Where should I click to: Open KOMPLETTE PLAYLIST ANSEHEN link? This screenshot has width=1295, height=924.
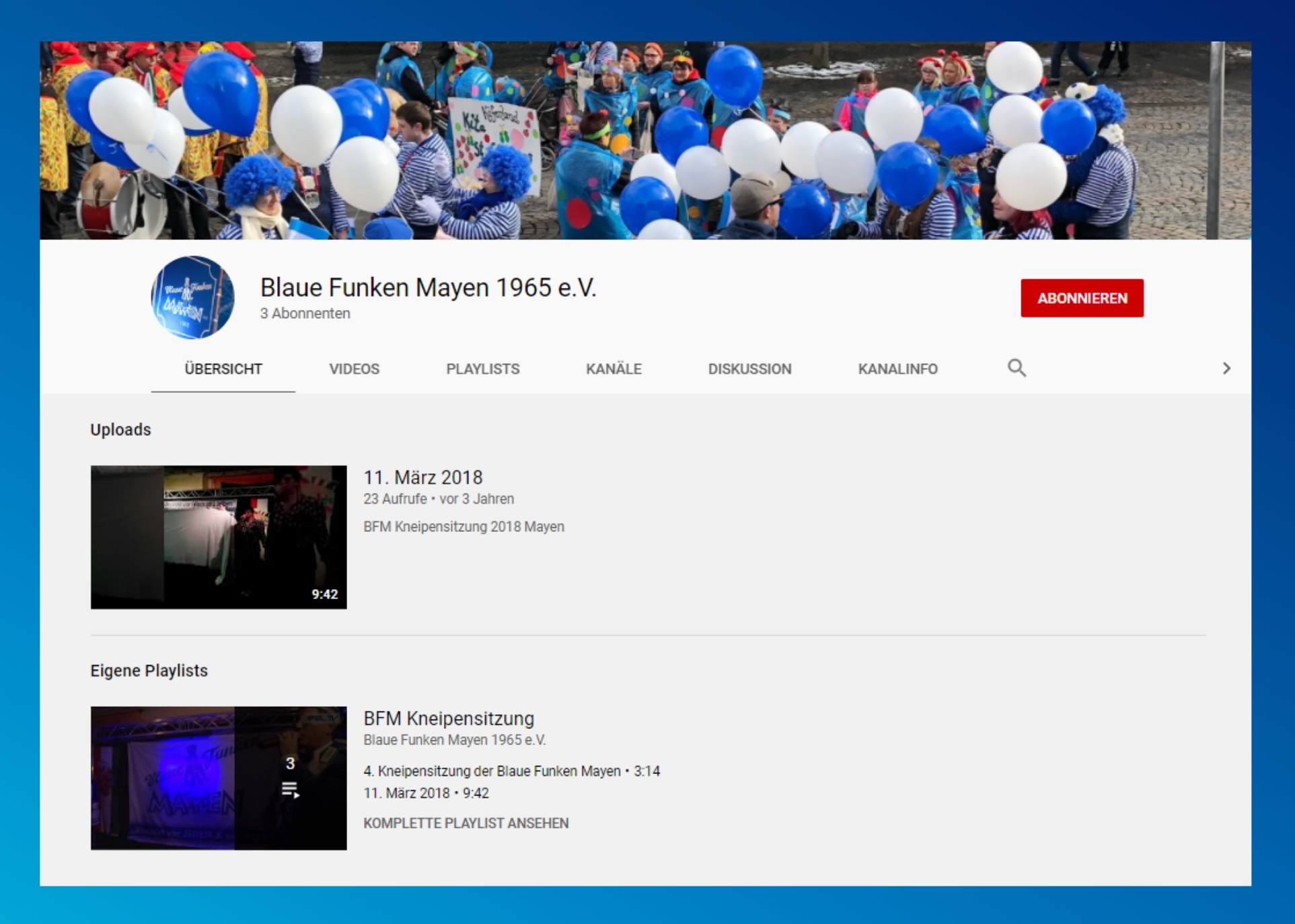[x=466, y=823]
